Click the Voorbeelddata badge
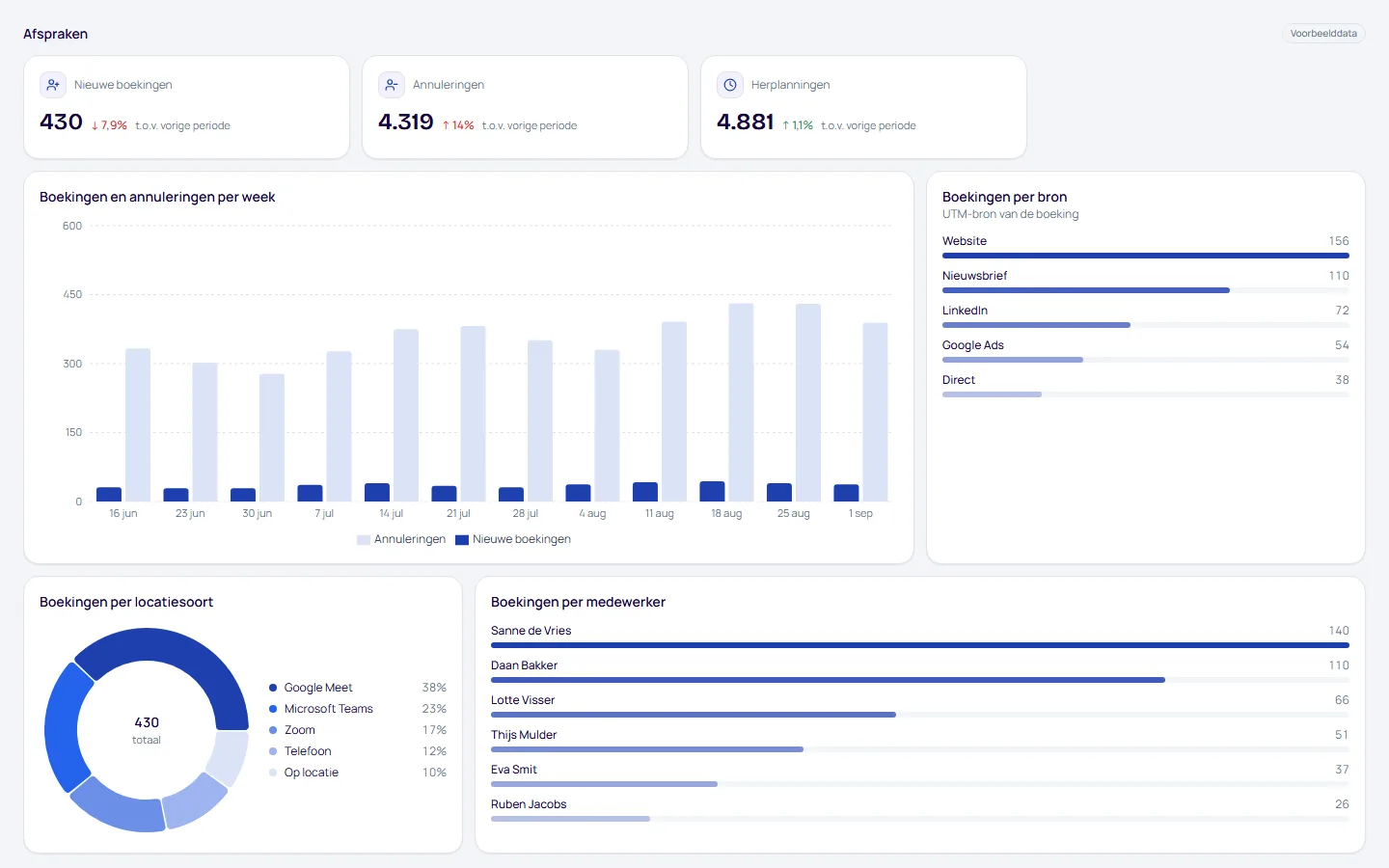The height and width of the screenshot is (868, 1389). [1323, 34]
